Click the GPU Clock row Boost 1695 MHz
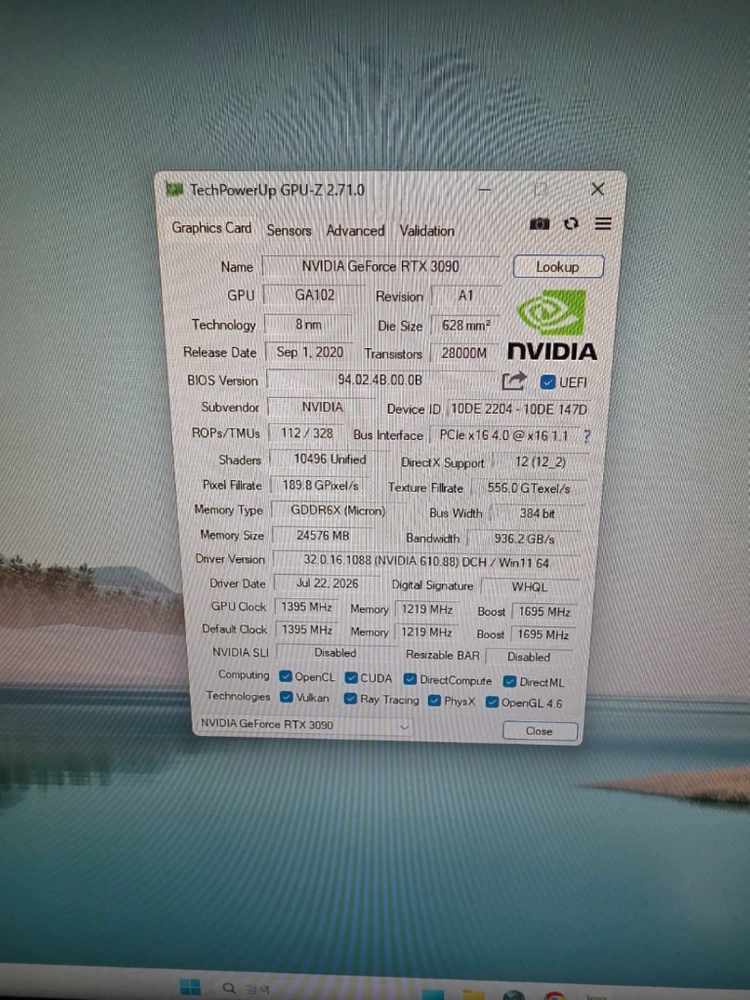750x1000 pixels. click(544, 612)
